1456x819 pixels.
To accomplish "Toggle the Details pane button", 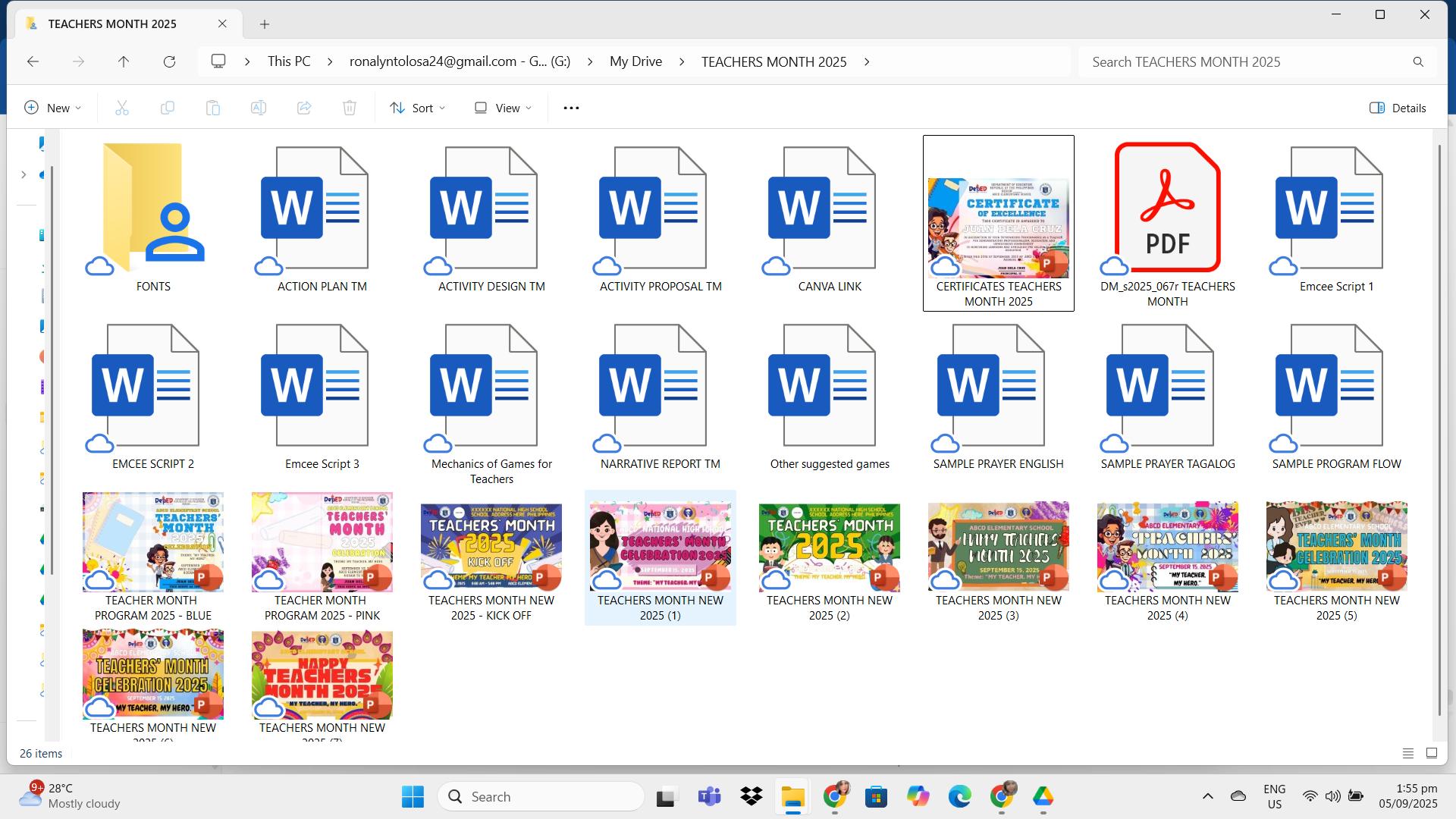I will [1398, 108].
